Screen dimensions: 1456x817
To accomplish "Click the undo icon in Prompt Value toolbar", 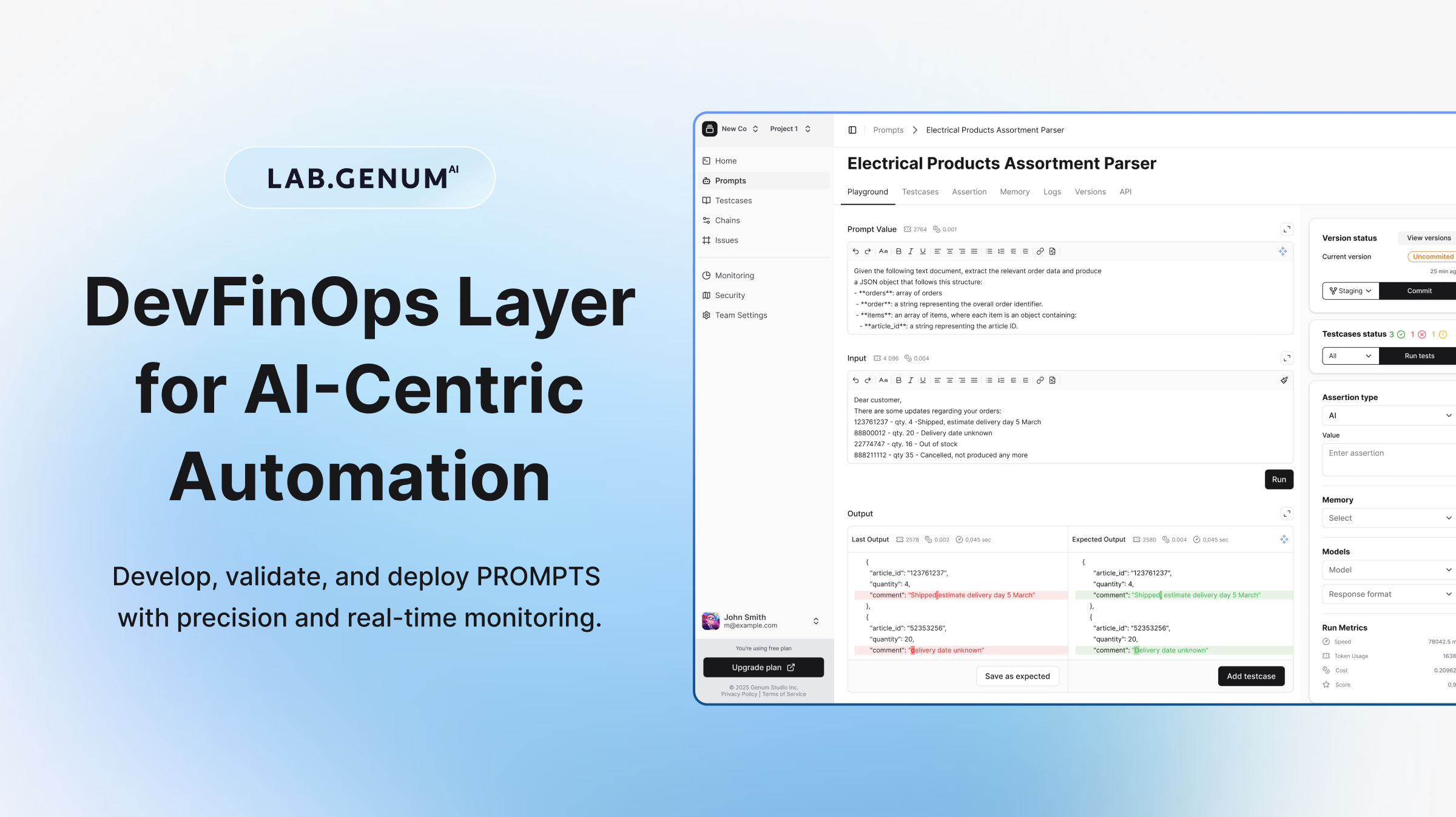I will 855,251.
